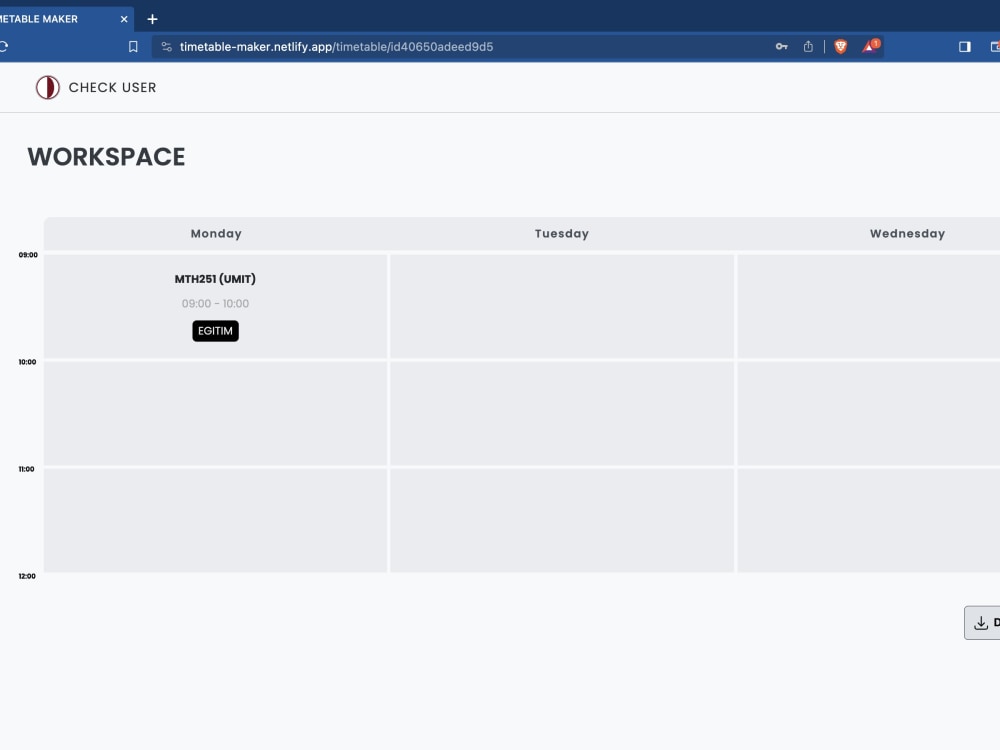Toggle the browser sidebar panel icon
The image size is (1000, 750).
pyautogui.click(x=964, y=47)
